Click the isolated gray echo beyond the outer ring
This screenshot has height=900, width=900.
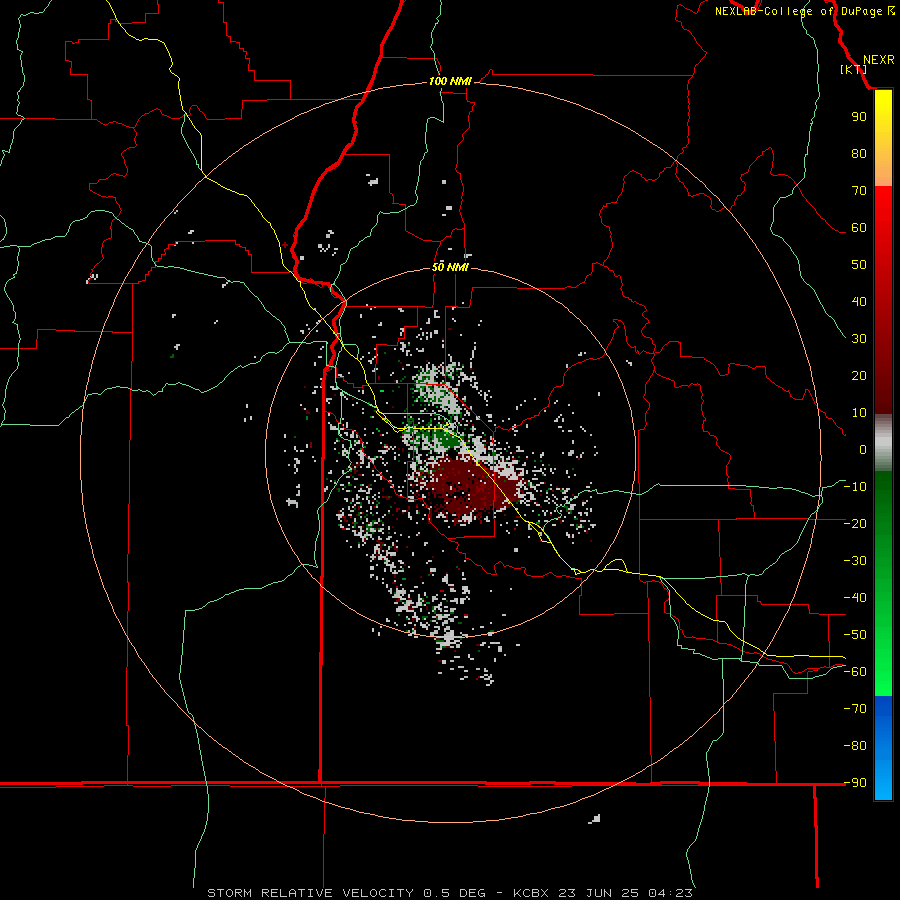pos(595,818)
